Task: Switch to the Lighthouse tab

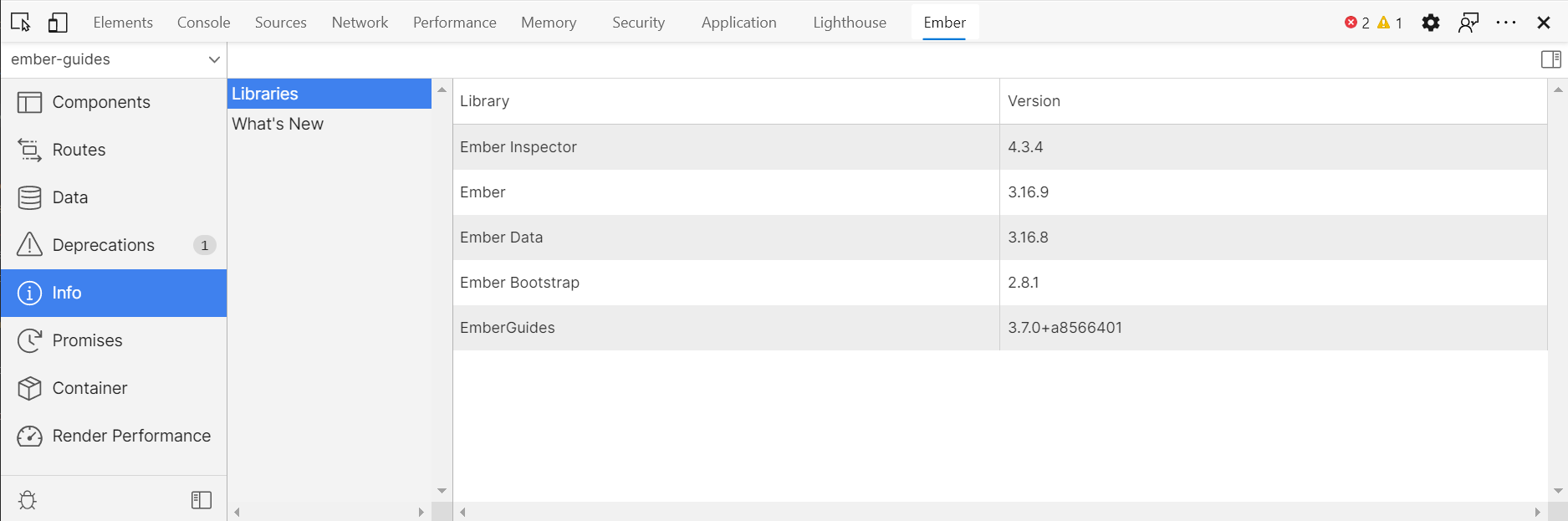Action: pos(849,23)
